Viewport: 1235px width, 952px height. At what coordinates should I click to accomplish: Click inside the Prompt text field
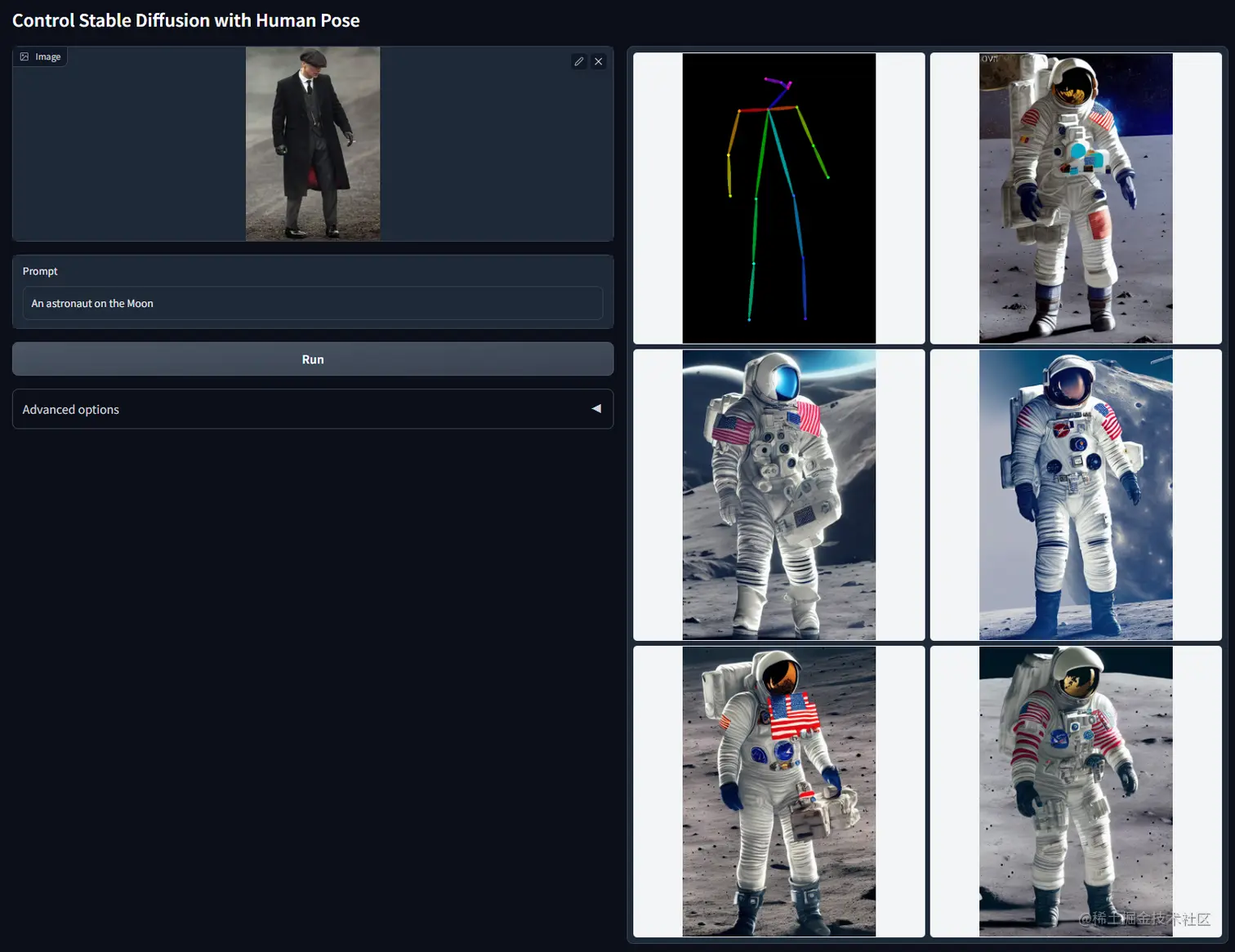(x=313, y=303)
